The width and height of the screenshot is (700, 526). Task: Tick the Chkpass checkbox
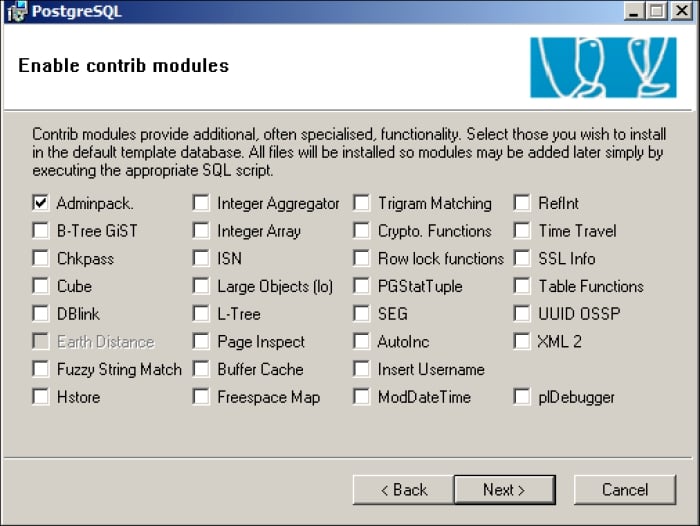pyautogui.click(x=41, y=258)
